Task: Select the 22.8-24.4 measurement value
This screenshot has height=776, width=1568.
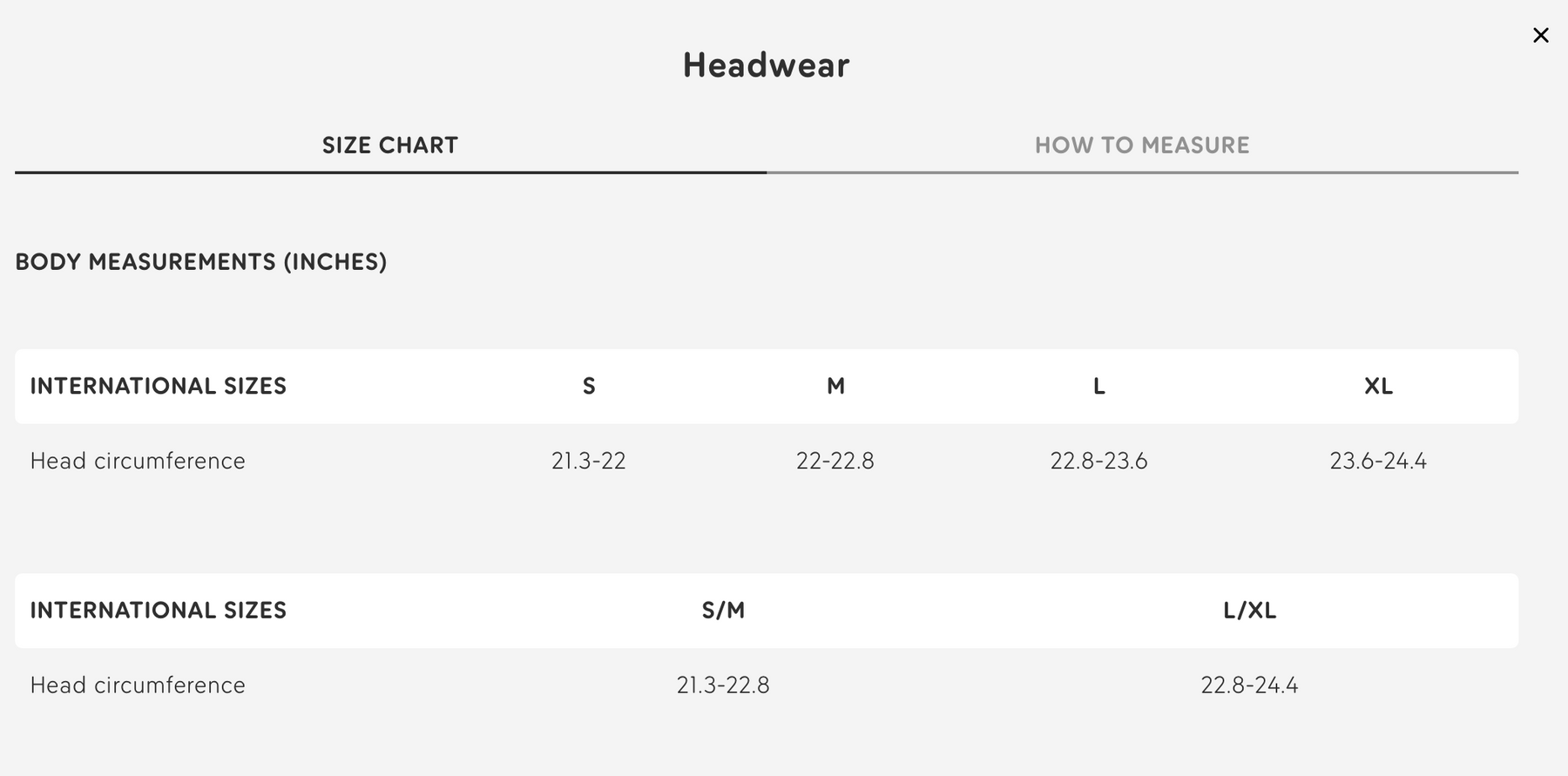Action: (x=1249, y=685)
